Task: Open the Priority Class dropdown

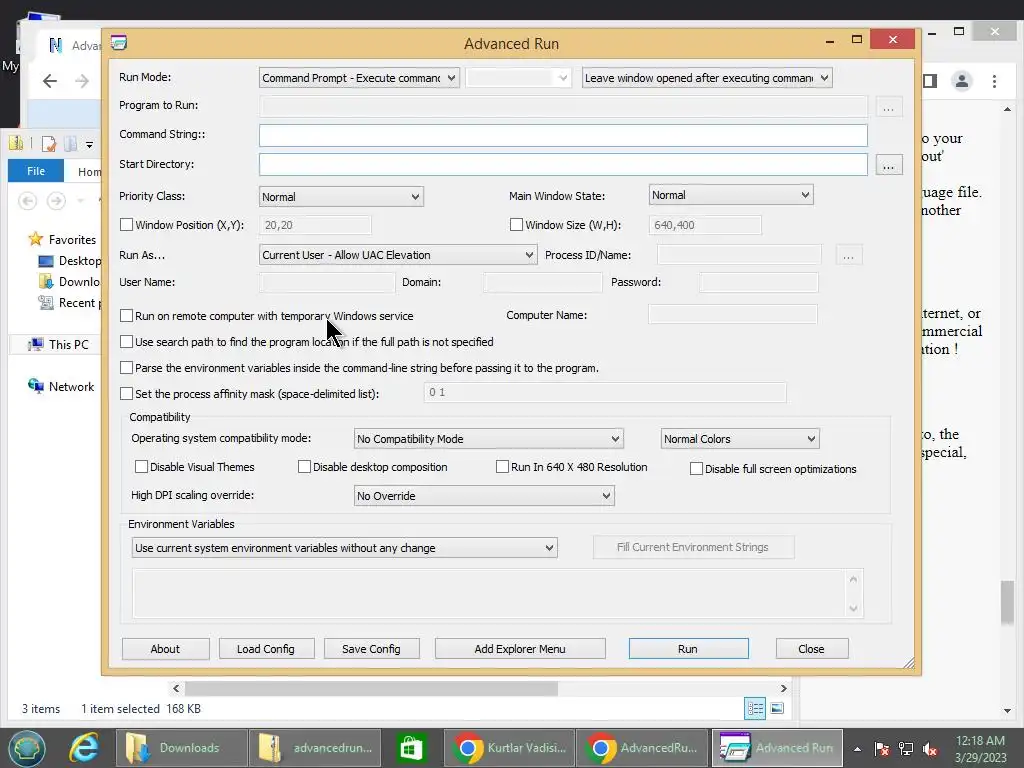Action: (x=341, y=197)
